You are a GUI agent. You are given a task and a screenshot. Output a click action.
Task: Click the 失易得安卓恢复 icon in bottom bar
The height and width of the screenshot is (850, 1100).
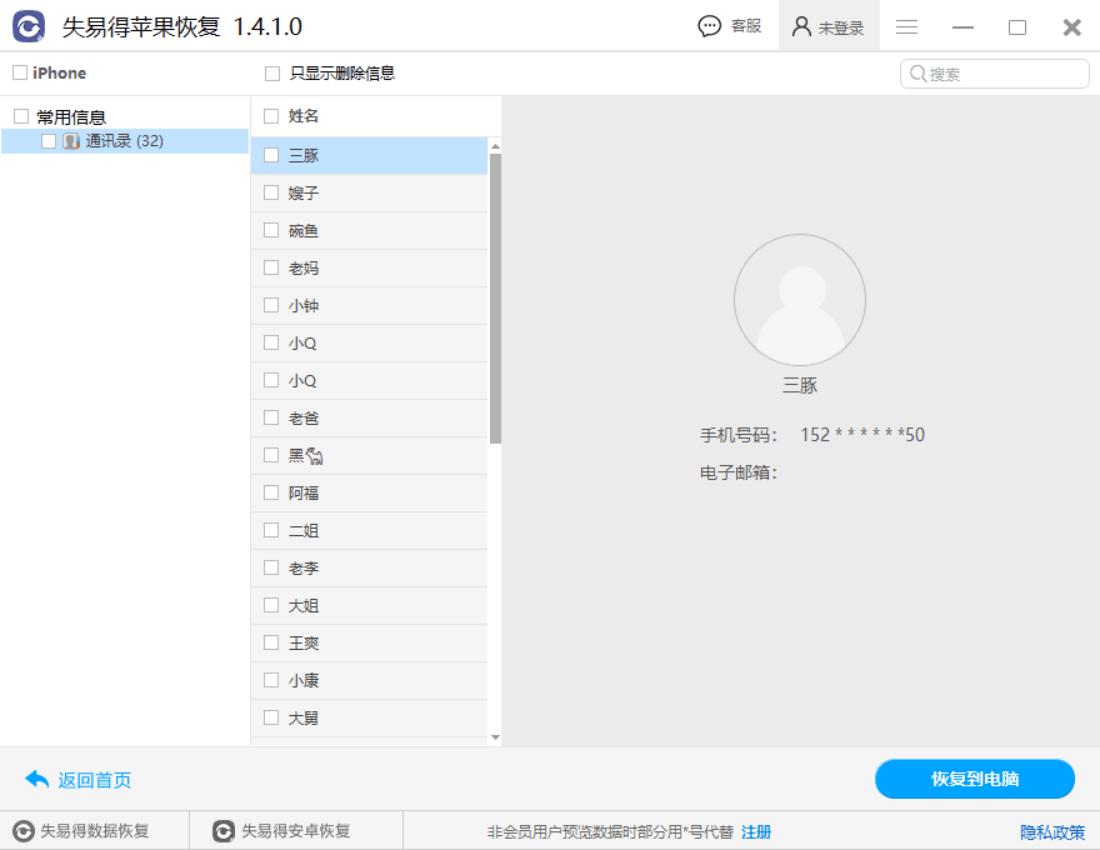222,831
